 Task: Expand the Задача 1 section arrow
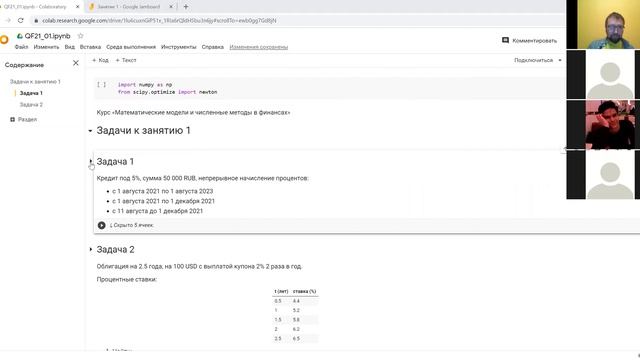90,161
